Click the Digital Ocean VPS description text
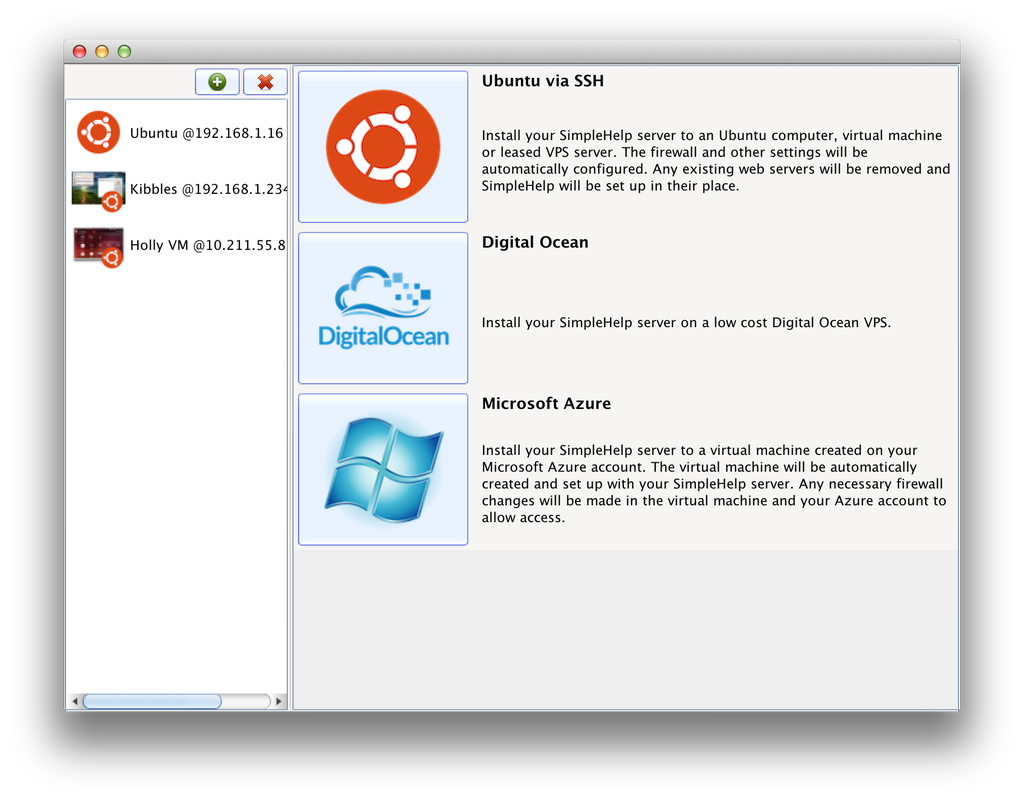Screen dimensions: 1024x800 (686, 323)
